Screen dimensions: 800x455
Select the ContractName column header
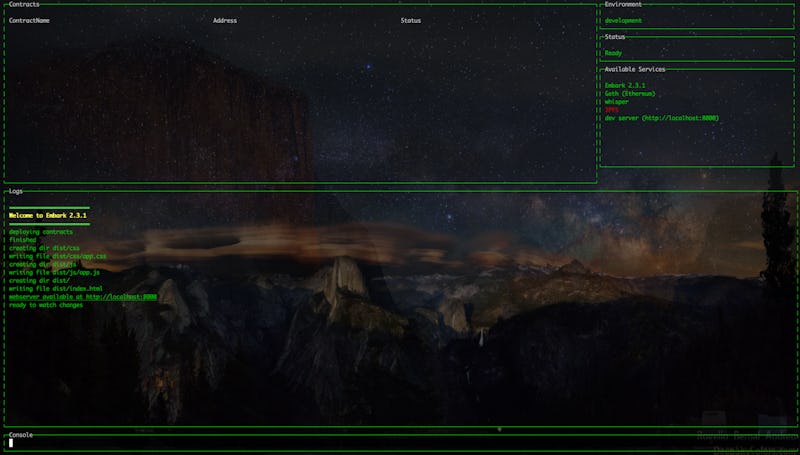point(29,21)
